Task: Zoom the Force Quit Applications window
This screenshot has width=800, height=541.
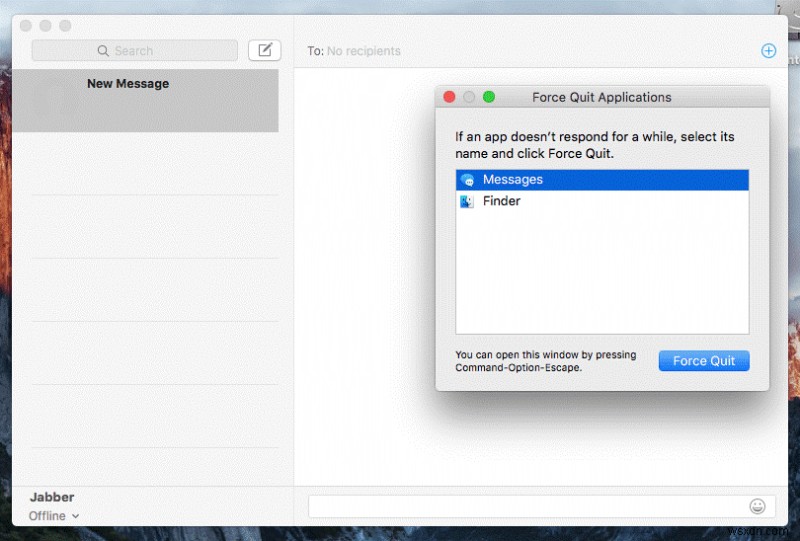Action: coord(489,97)
